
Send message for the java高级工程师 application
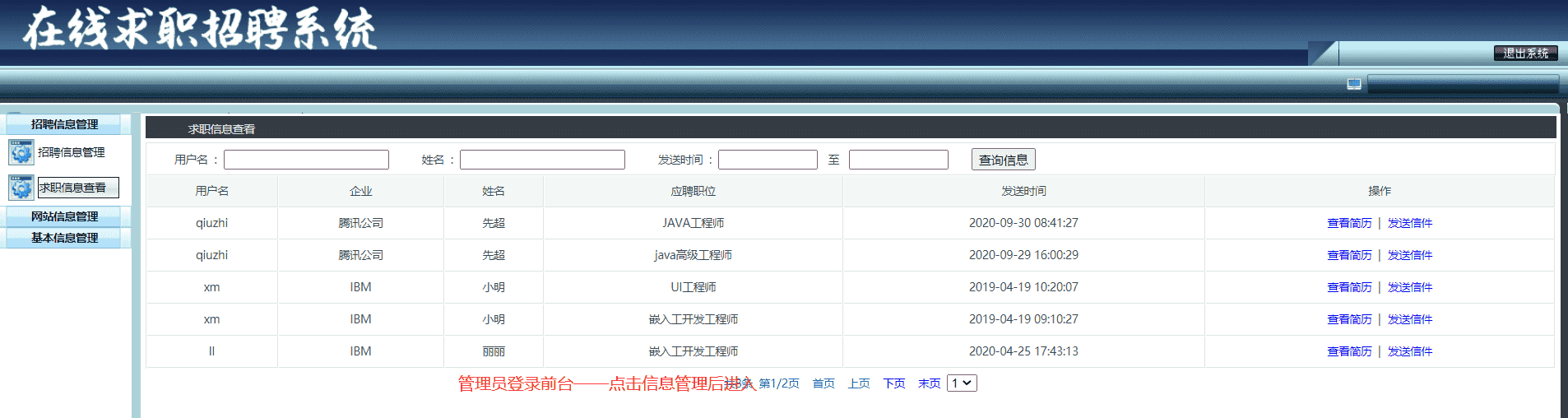tap(1410, 255)
